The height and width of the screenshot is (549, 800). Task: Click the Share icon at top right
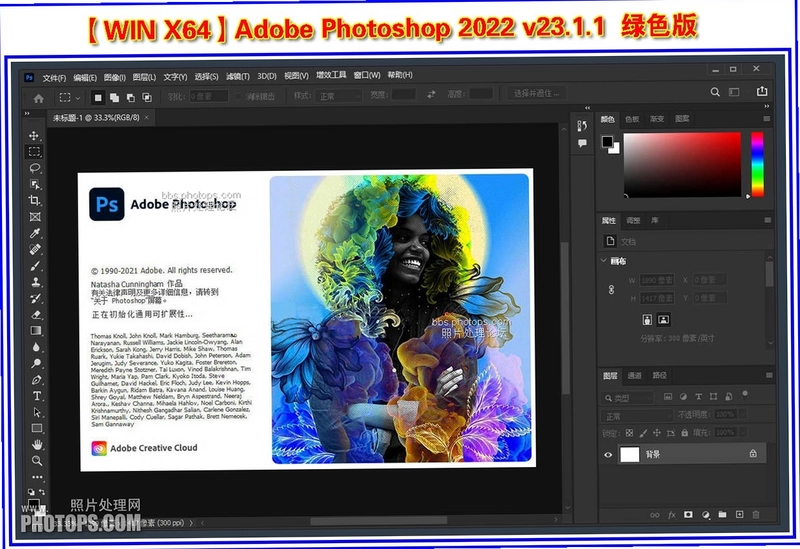pos(762,91)
